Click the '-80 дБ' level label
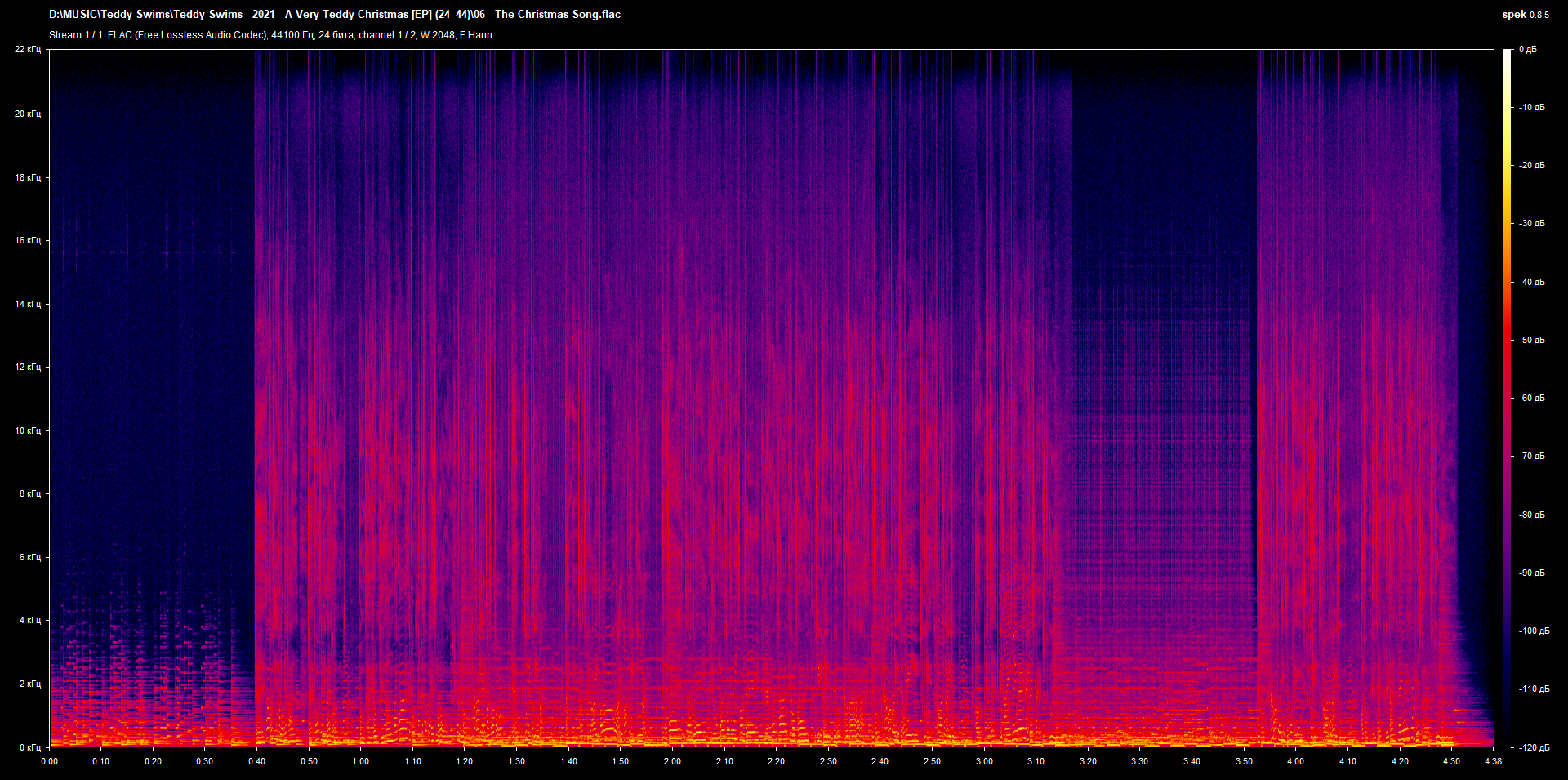Image resolution: width=1568 pixels, height=780 pixels. pos(1532,515)
